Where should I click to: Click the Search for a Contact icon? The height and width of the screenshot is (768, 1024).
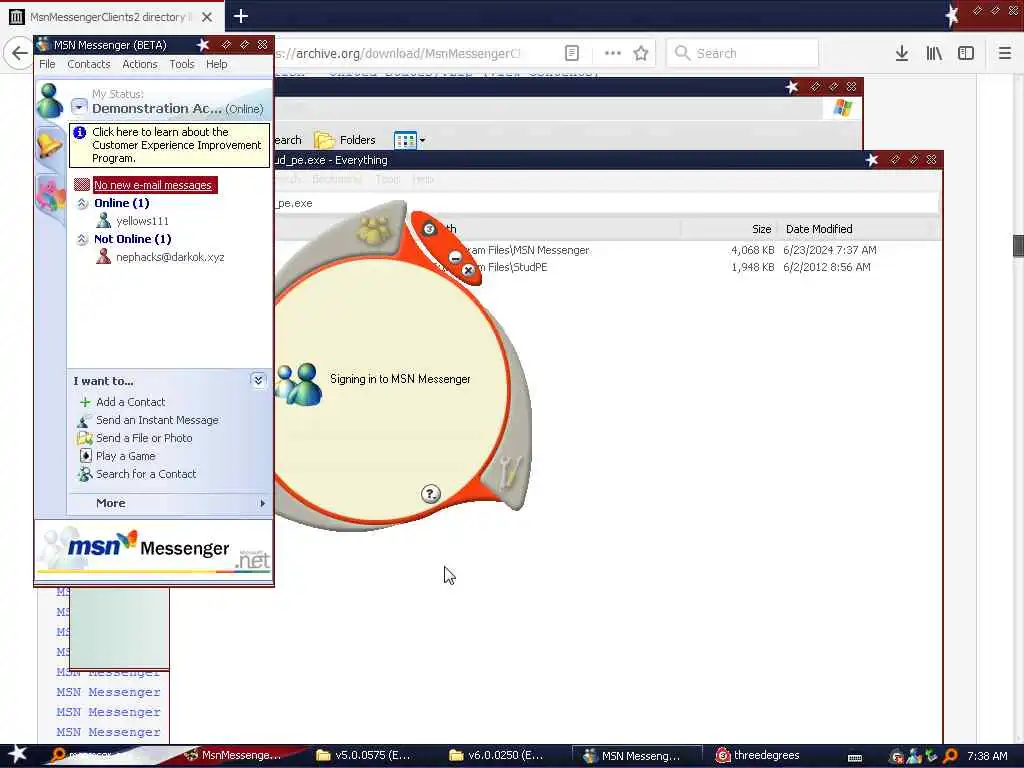pyautogui.click(x=85, y=474)
